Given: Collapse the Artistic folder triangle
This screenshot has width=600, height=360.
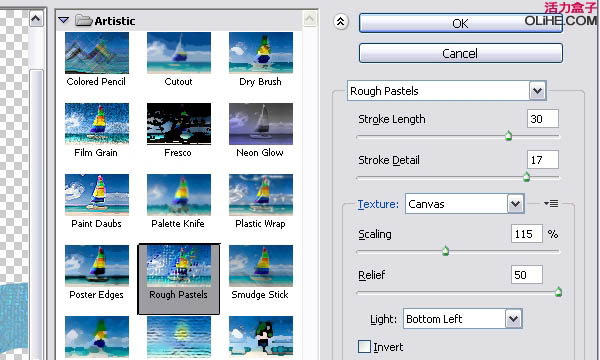Looking at the screenshot, I should pyautogui.click(x=64, y=20).
